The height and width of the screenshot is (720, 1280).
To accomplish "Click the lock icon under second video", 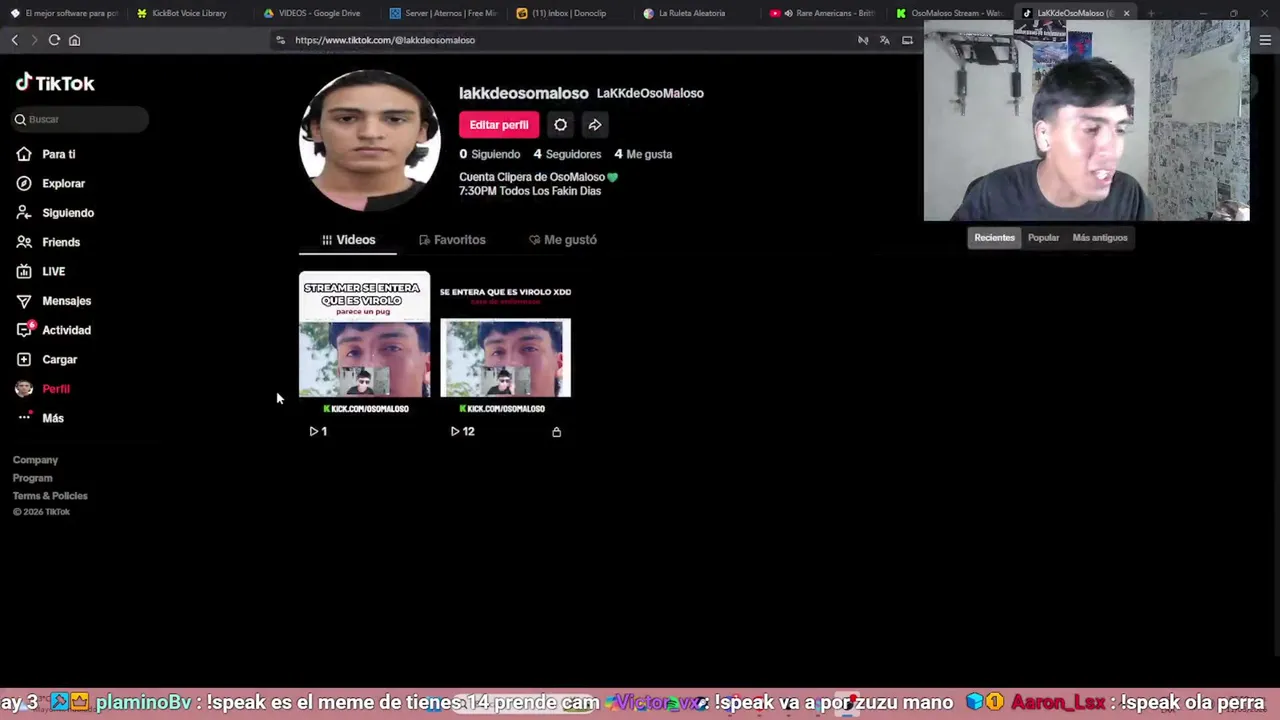I will (x=557, y=432).
